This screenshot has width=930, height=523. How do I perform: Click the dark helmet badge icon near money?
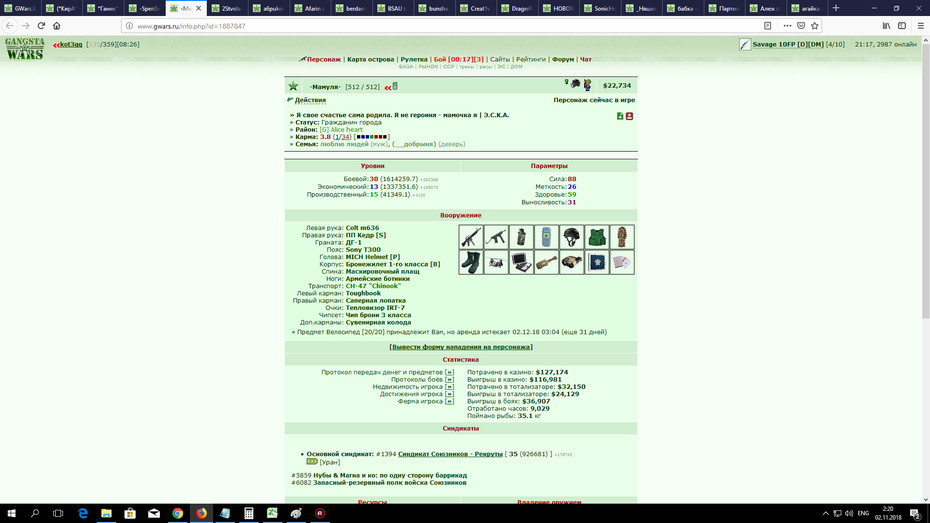pyautogui.click(x=575, y=84)
